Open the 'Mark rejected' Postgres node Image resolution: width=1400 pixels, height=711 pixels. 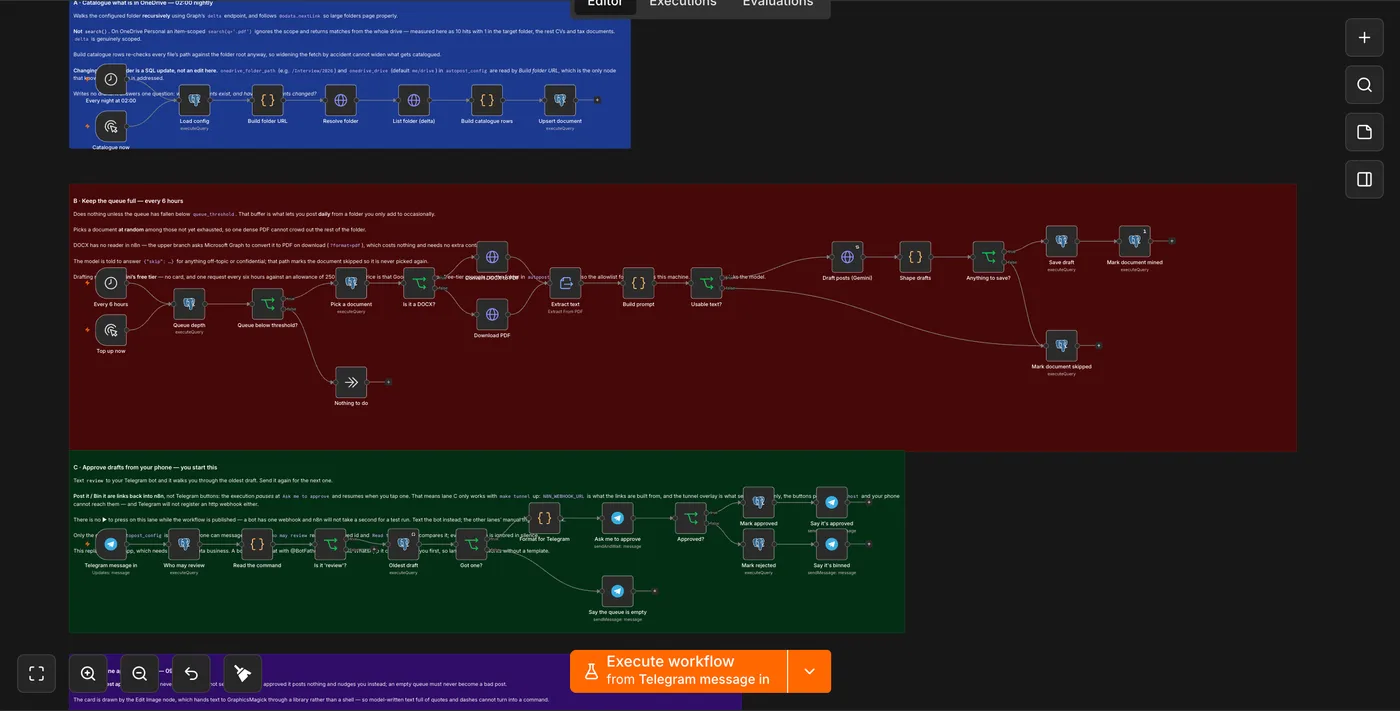point(758,544)
